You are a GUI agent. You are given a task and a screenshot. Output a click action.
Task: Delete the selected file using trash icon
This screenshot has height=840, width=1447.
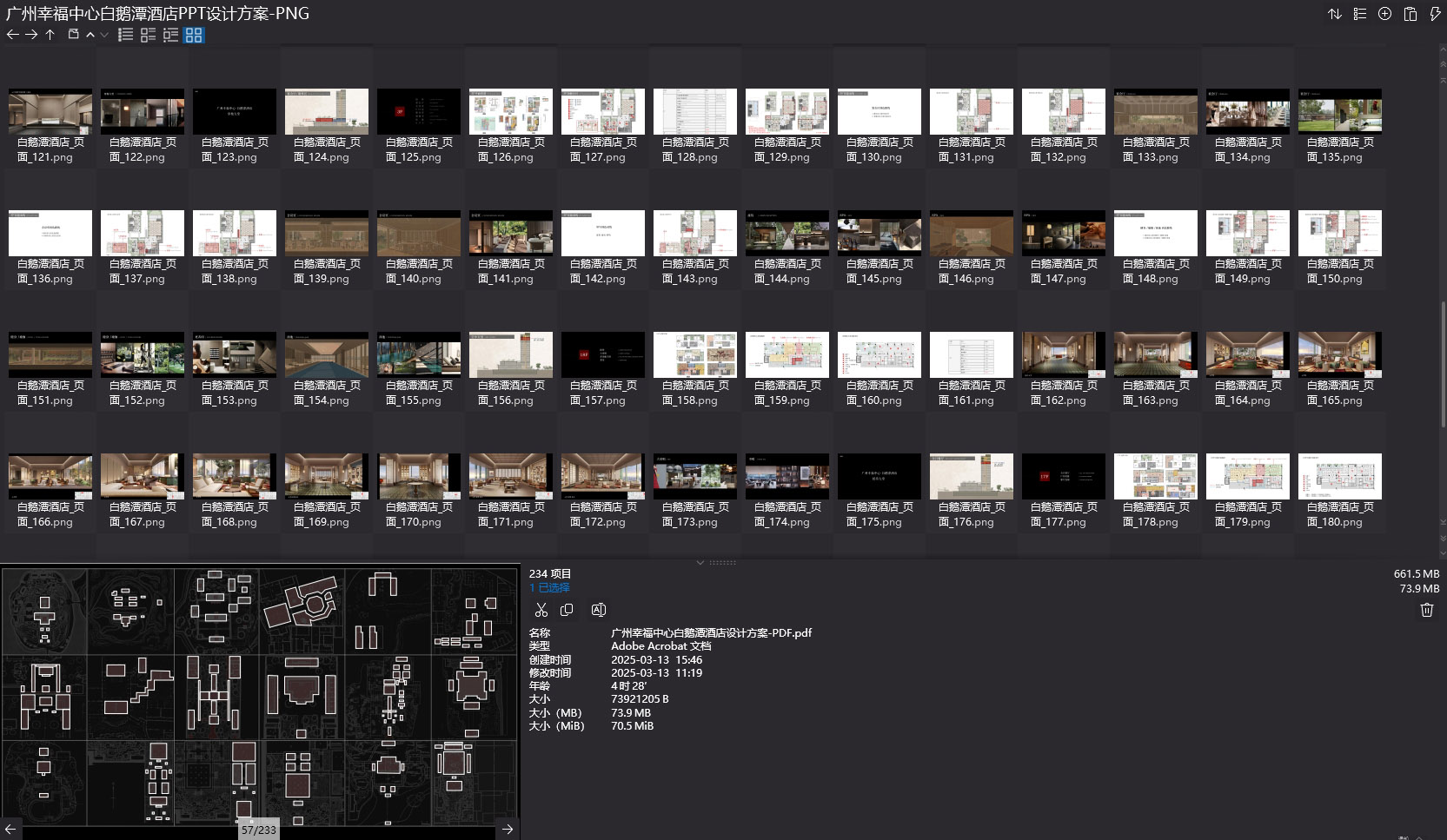(1426, 610)
